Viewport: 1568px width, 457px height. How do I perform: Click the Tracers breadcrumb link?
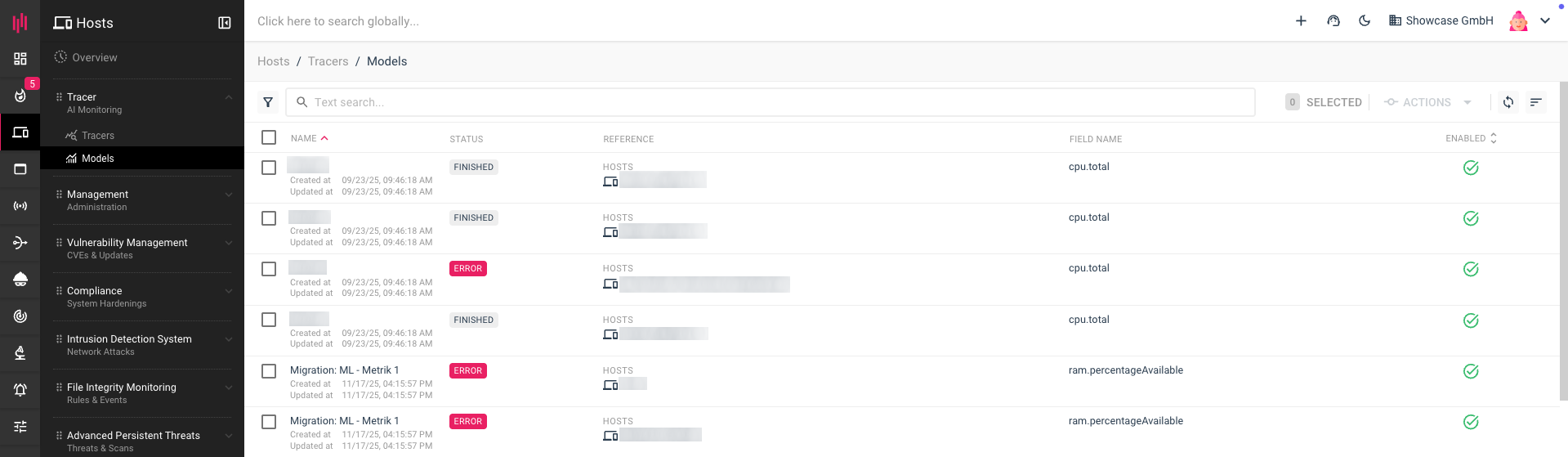coord(328,61)
